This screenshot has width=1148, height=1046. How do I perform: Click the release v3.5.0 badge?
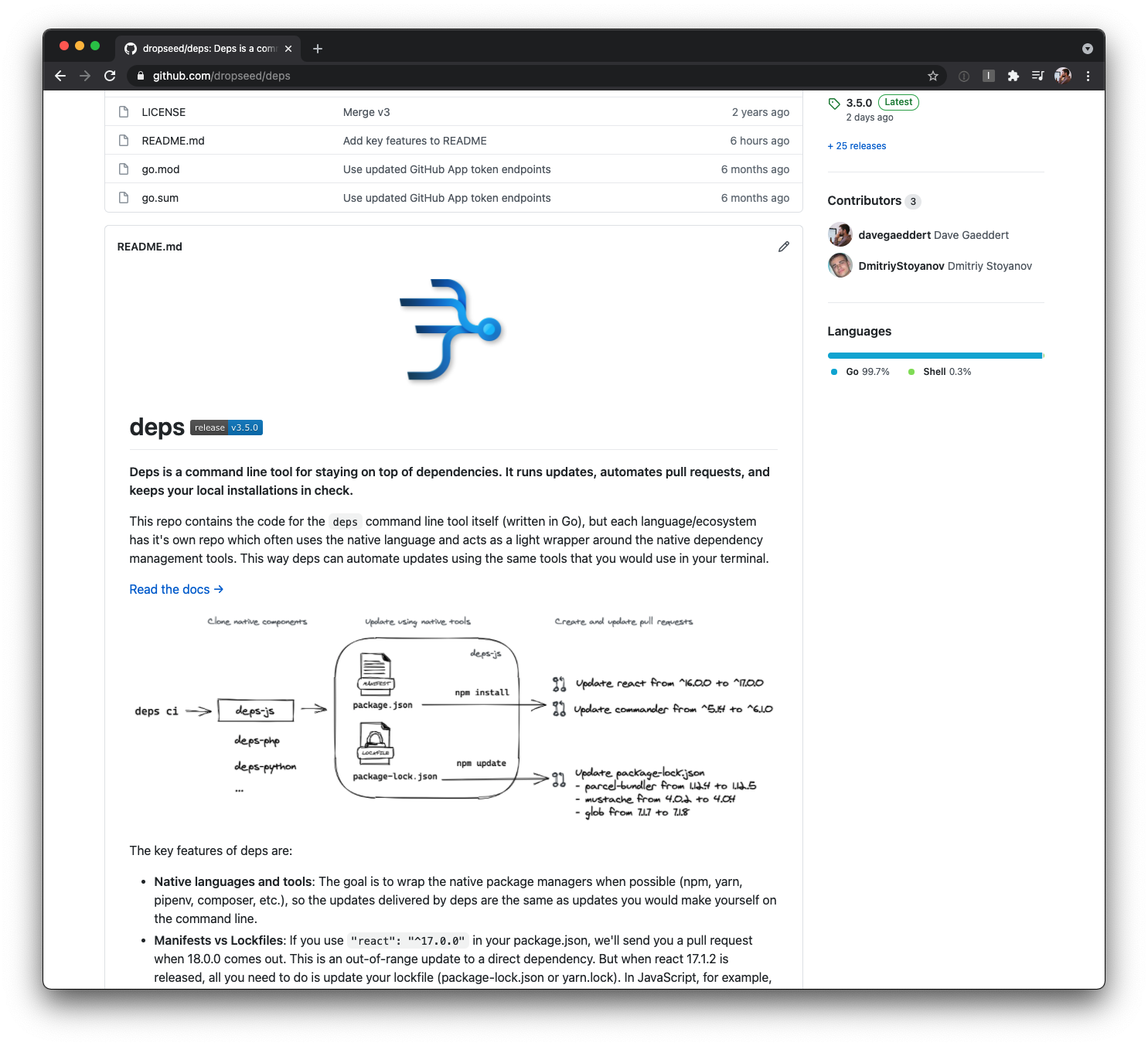[227, 428]
